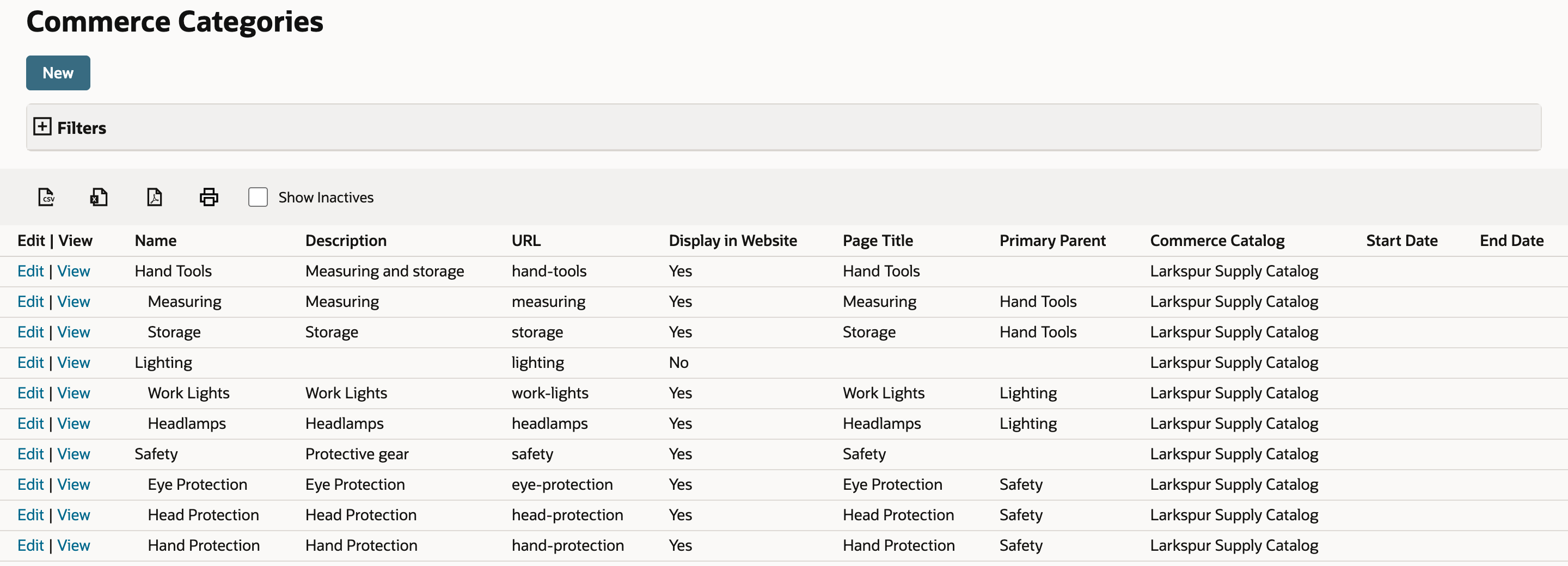This screenshot has width=1568, height=566.
Task: View the Hand Protection category
Action: tap(73, 545)
